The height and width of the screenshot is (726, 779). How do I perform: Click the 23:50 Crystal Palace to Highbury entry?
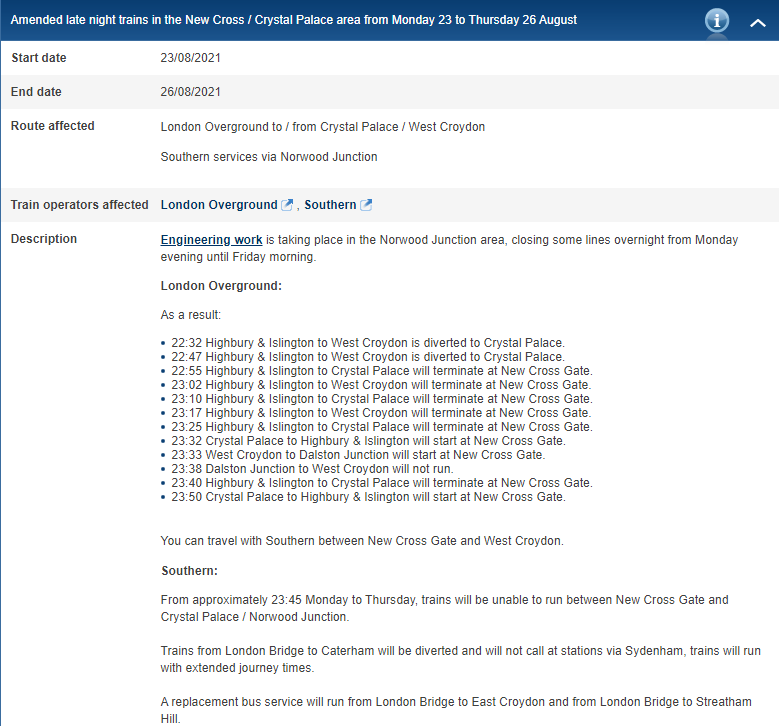pyautogui.click(x=367, y=496)
